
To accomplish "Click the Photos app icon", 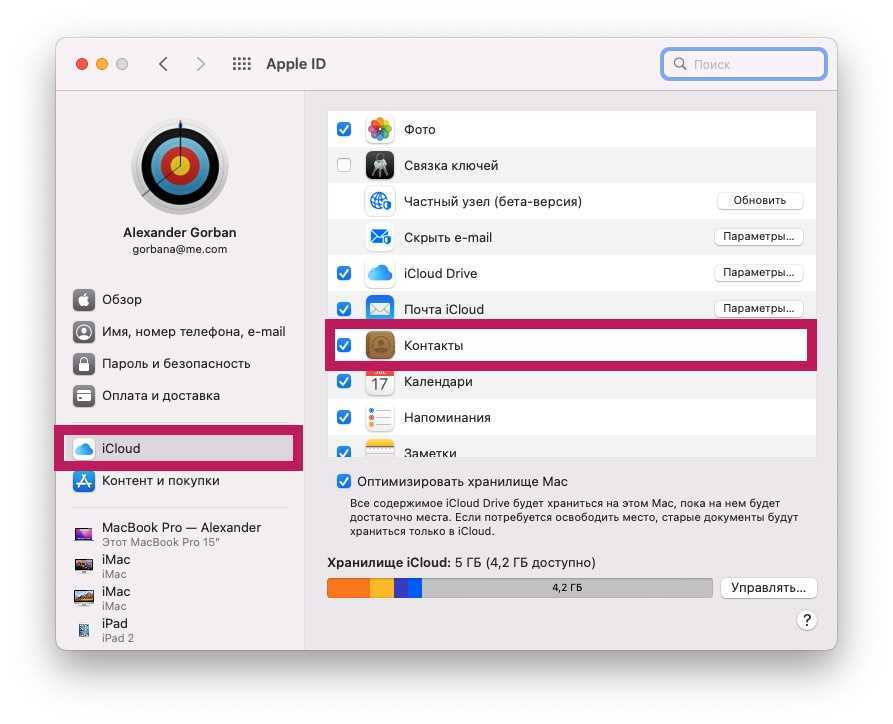I will coord(380,129).
